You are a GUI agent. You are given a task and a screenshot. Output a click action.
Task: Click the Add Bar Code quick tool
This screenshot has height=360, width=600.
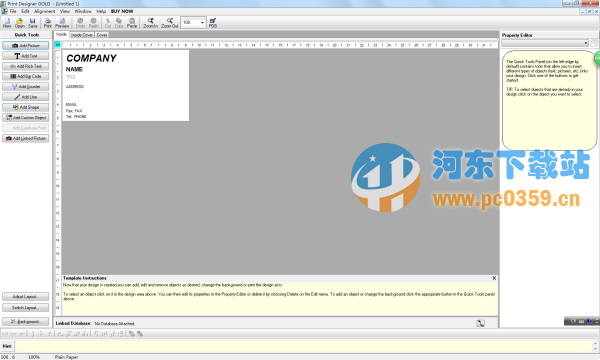point(26,77)
